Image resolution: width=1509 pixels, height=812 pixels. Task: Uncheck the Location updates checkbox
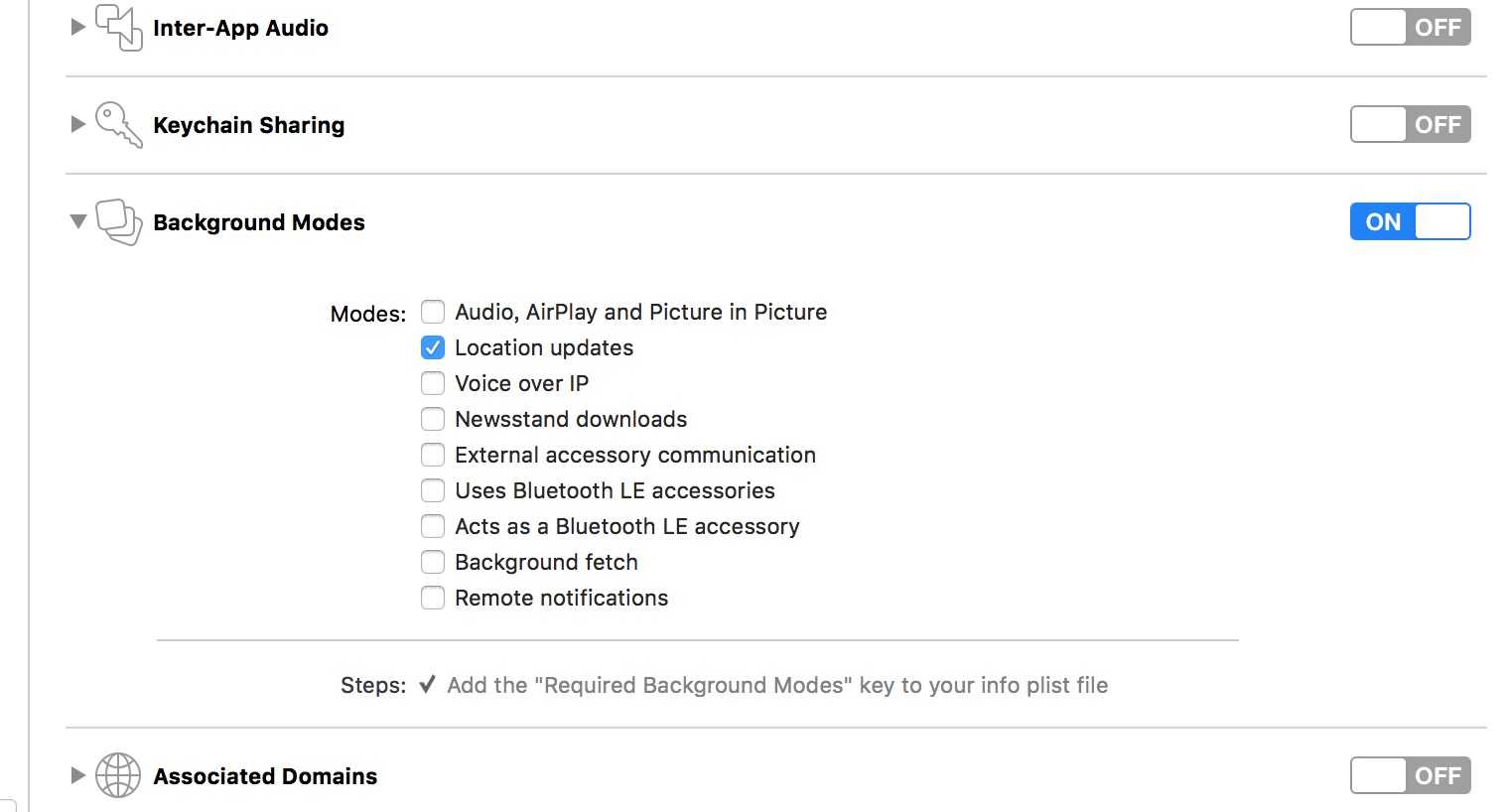433,347
